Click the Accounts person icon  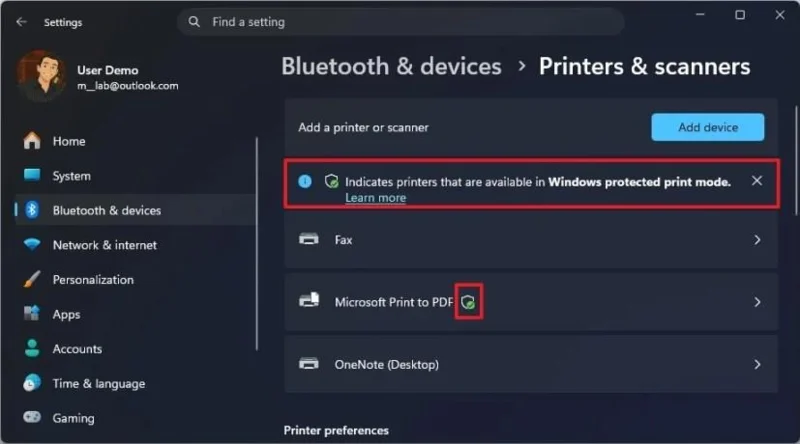coord(32,349)
